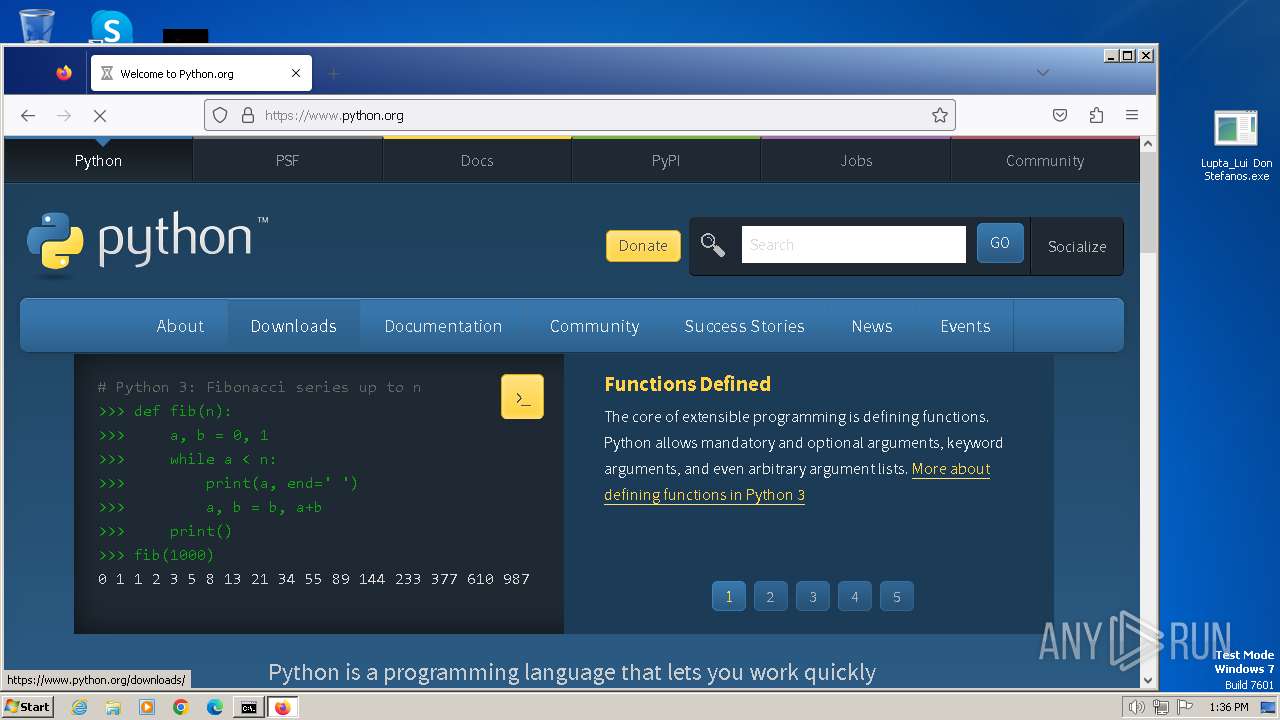Click the scrollbar down arrow
The height and width of the screenshot is (720, 1280).
coord(1148,680)
